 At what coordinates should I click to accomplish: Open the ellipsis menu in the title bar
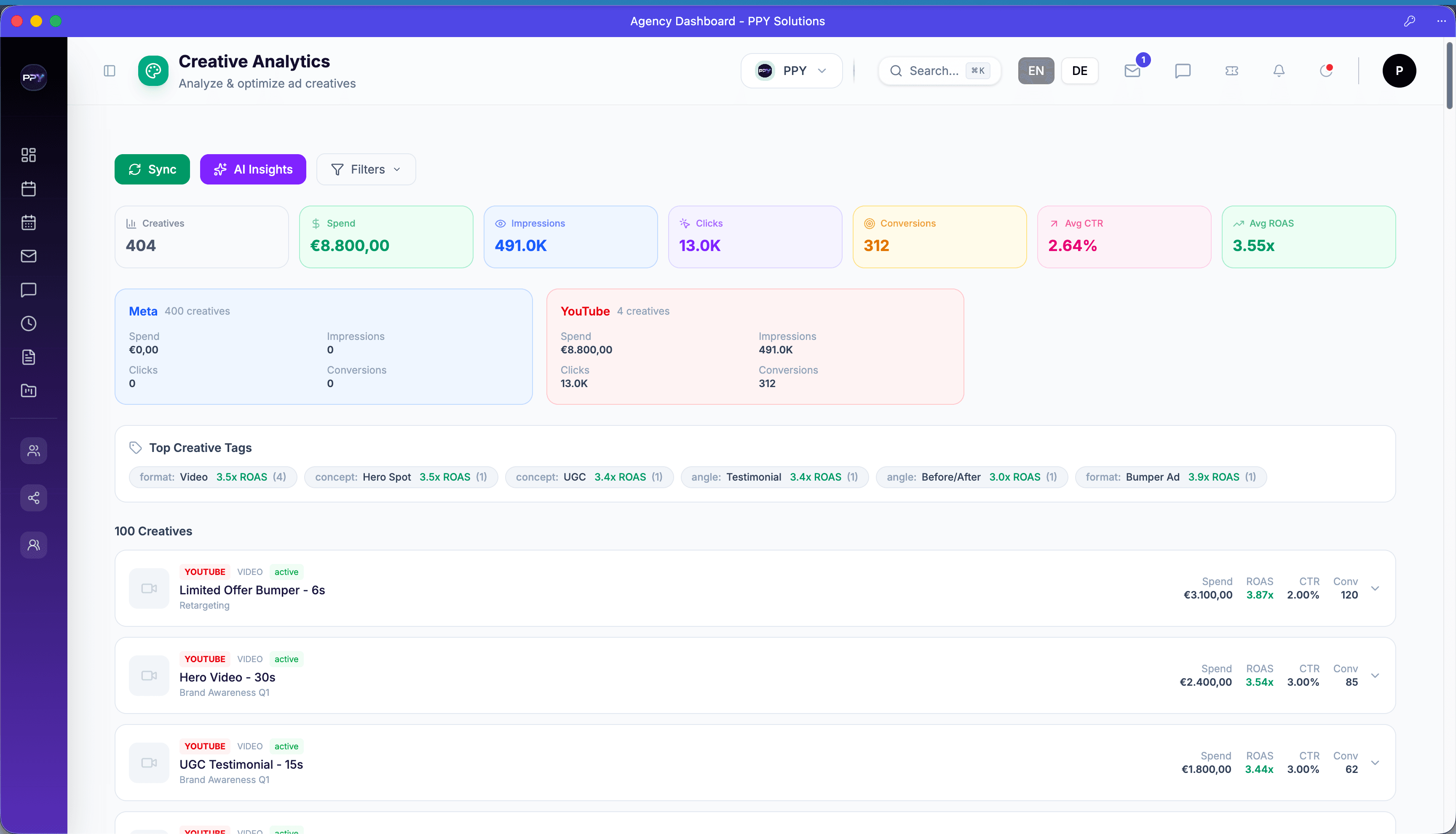coord(1442,21)
